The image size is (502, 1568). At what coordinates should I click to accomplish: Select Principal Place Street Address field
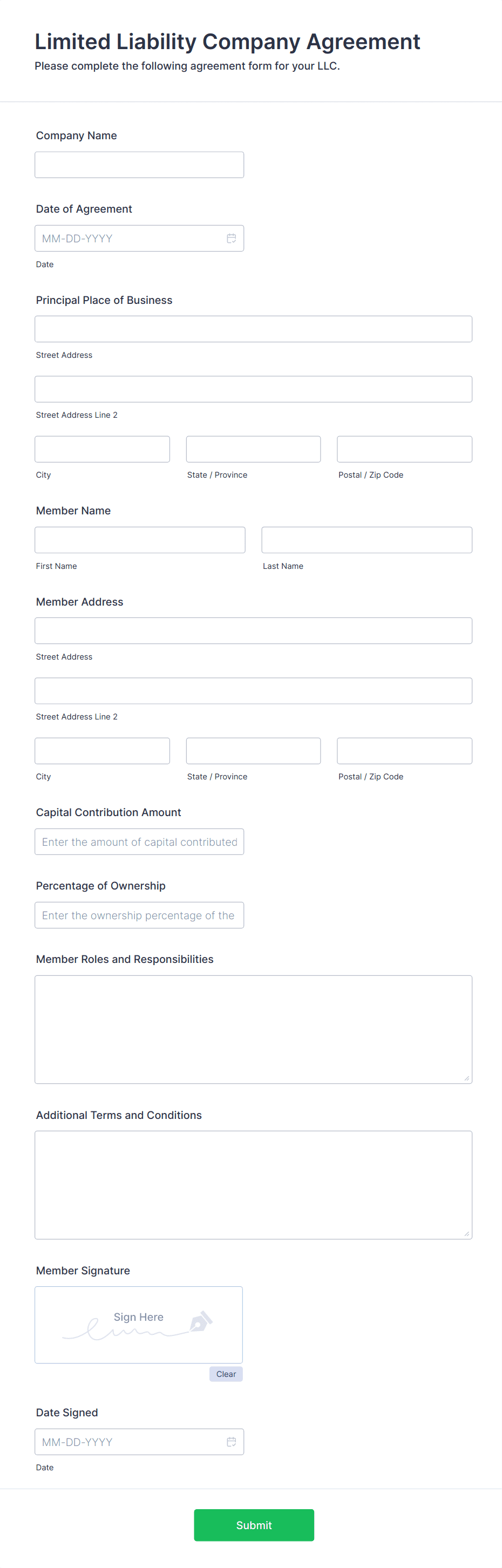[253, 329]
